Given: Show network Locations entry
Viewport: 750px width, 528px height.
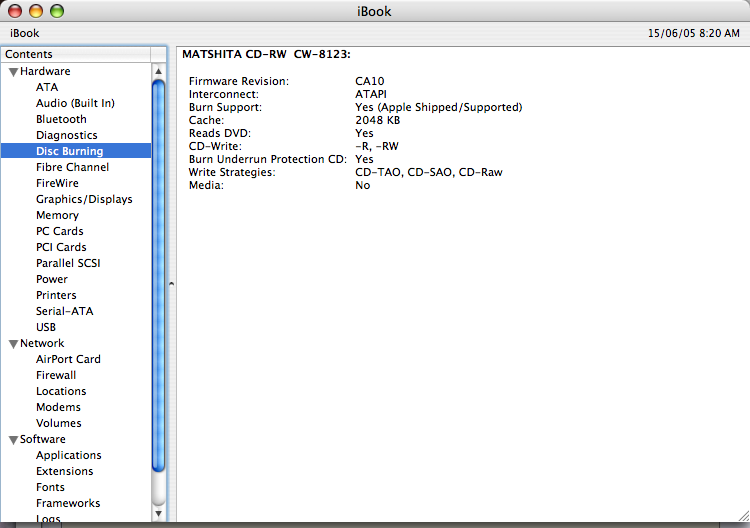Looking at the screenshot, I should click(x=61, y=391).
